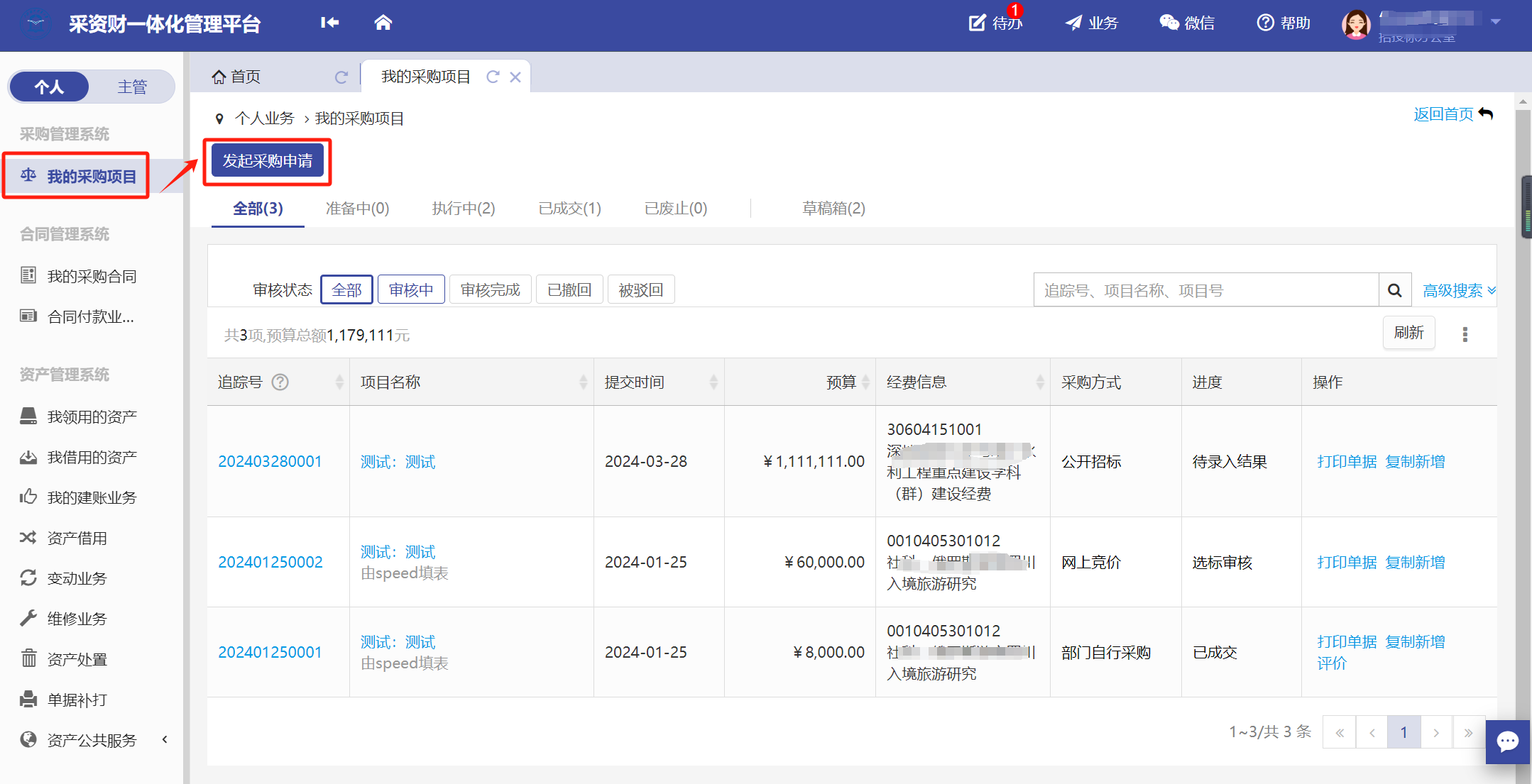This screenshot has height=784, width=1532.
Task: Click the 发起采购申请 button
Action: click(x=268, y=161)
